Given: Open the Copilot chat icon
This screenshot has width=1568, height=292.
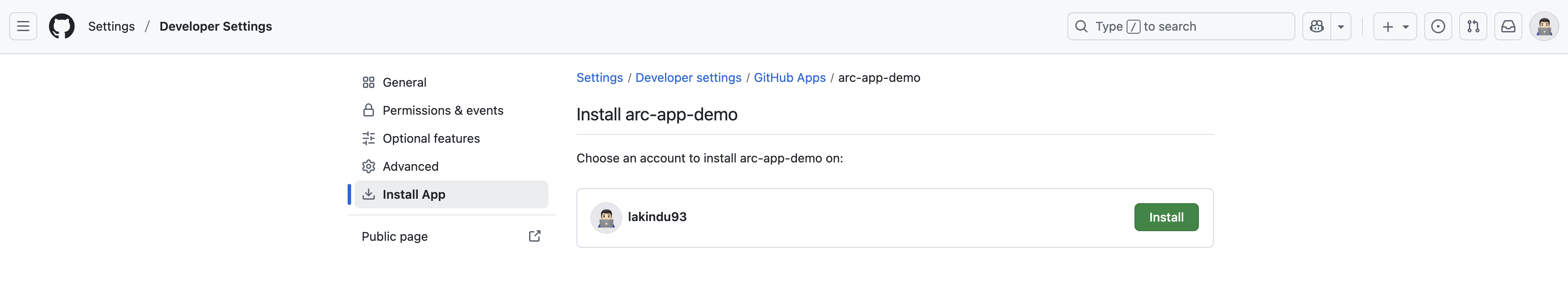Looking at the screenshot, I should (1317, 26).
